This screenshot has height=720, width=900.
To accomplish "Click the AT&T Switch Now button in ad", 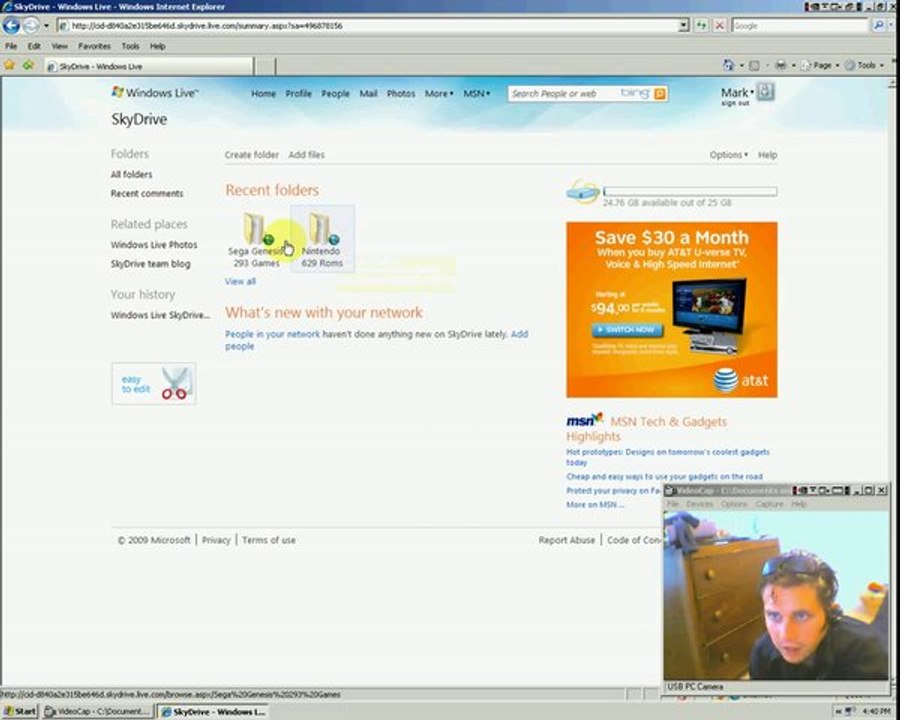I will point(627,330).
